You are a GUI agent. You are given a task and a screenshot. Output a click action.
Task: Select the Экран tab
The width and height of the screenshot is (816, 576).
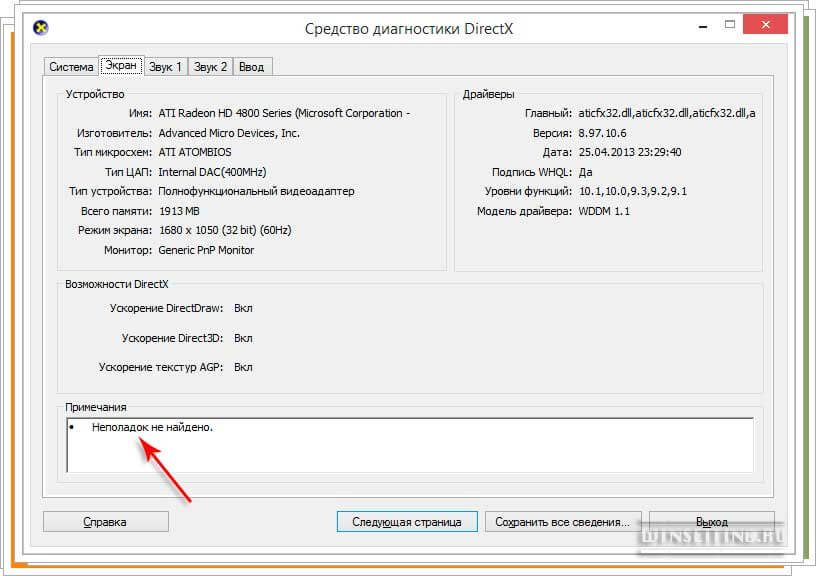[121, 66]
